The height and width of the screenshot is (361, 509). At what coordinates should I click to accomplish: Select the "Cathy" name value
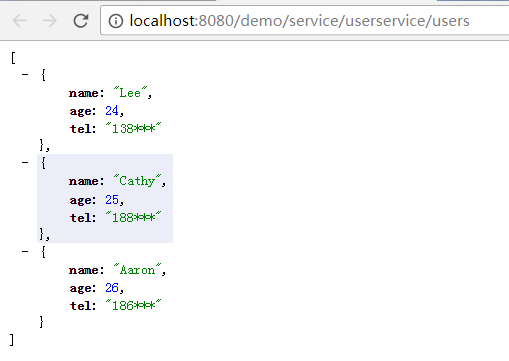137,180
